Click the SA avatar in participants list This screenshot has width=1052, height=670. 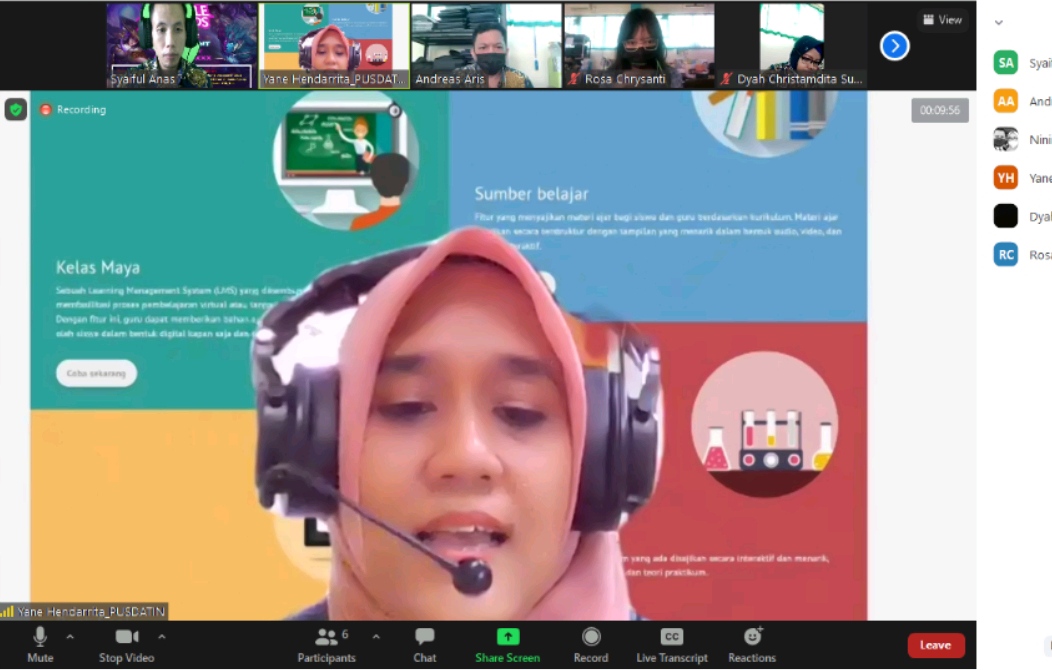click(1006, 63)
